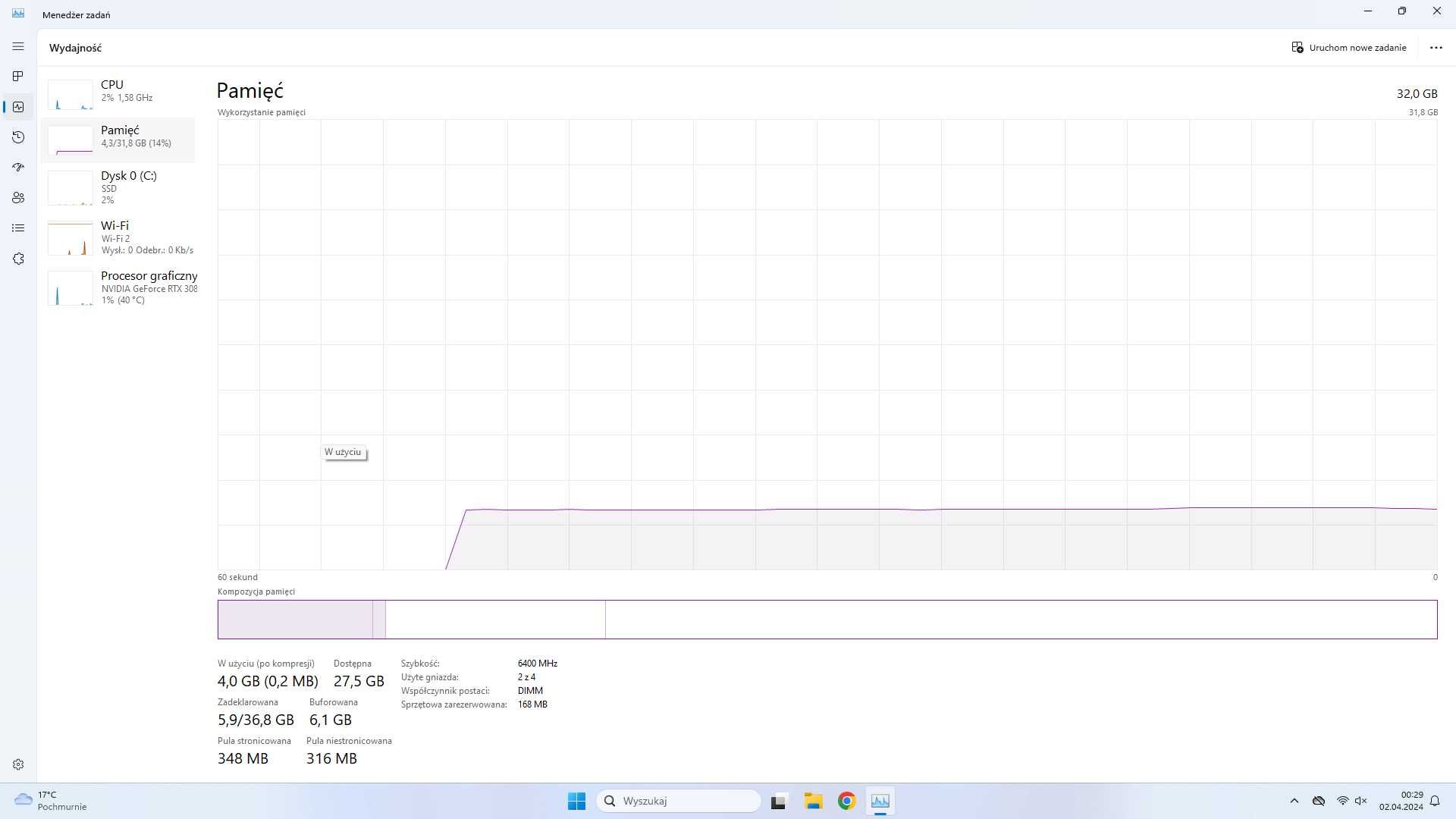Image resolution: width=1456 pixels, height=819 pixels.
Task: Select the Procesor graficzny entry
Action: click(119, 287)
